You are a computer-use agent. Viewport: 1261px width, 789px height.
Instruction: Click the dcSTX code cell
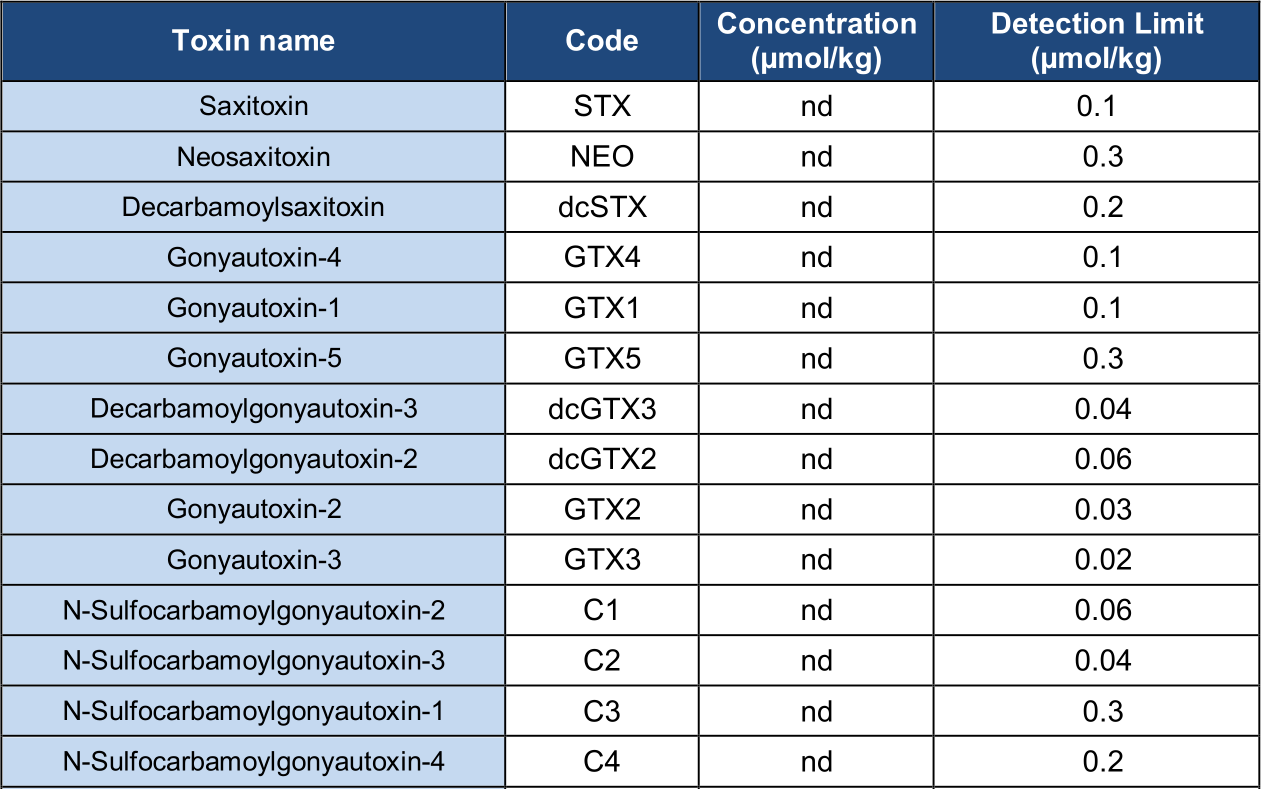602,207
